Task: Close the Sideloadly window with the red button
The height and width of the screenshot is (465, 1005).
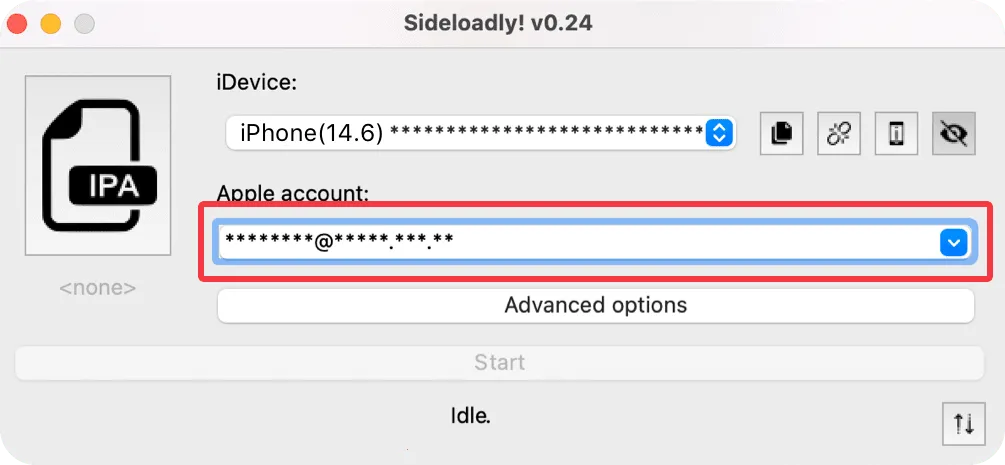Action: [17, 23]
